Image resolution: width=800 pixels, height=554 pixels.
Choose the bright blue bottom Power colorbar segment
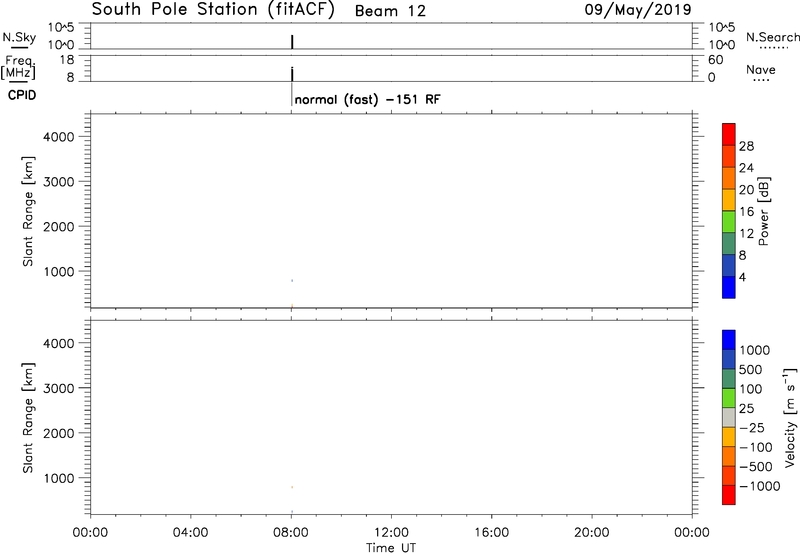729,287
